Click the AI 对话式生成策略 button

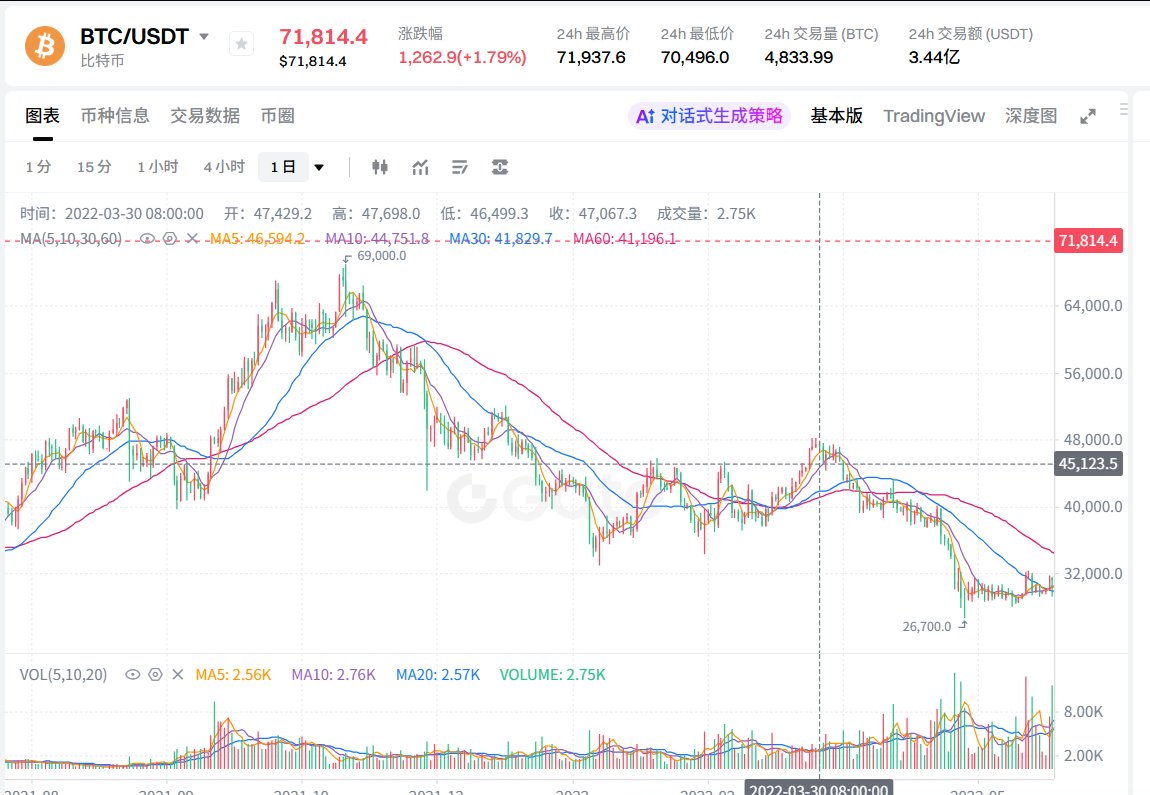[x=709, y=116]
